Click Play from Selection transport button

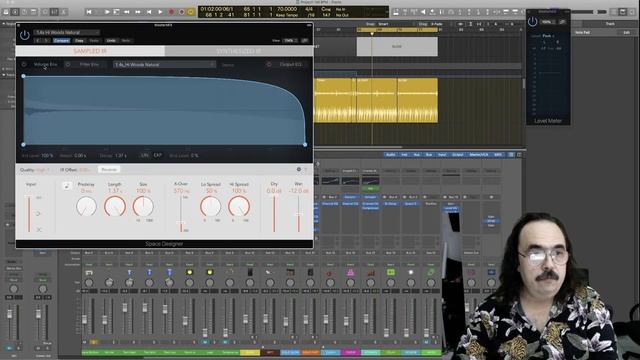click(116, 12)
